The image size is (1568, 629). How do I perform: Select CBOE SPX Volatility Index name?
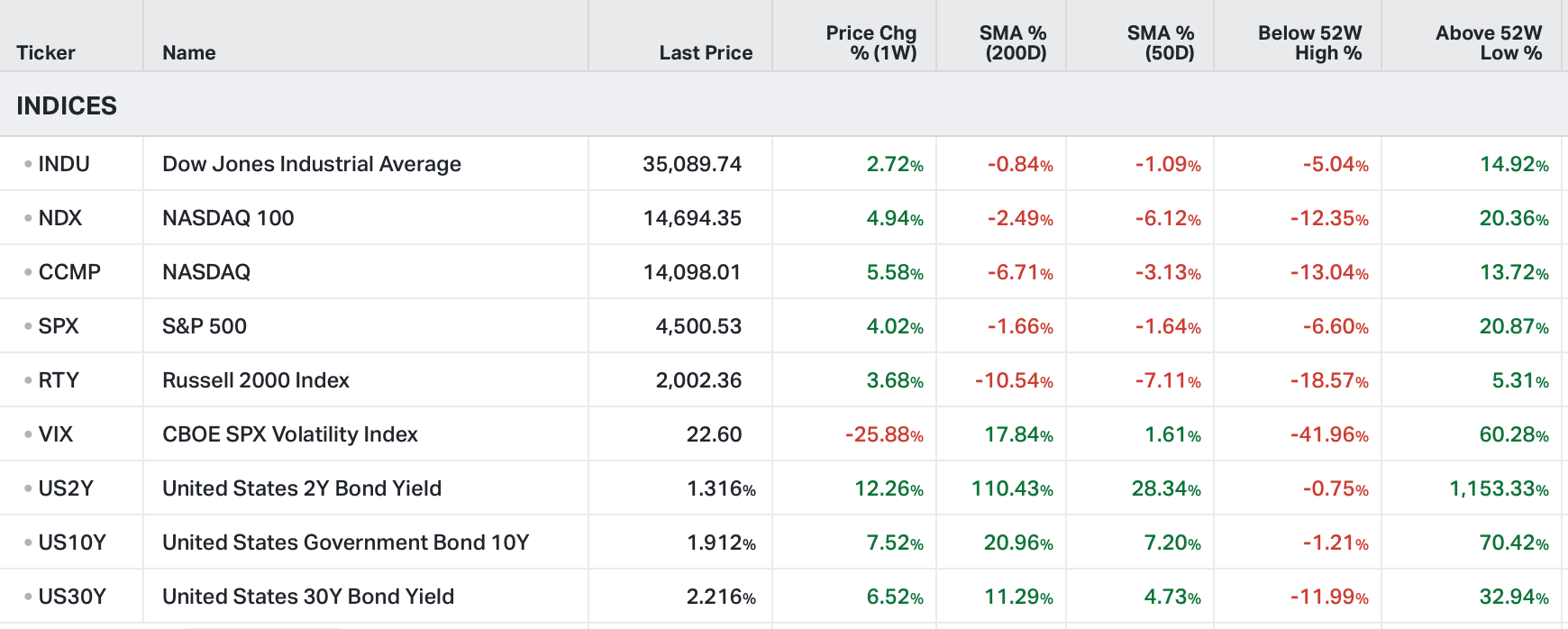tap(290, 434)
